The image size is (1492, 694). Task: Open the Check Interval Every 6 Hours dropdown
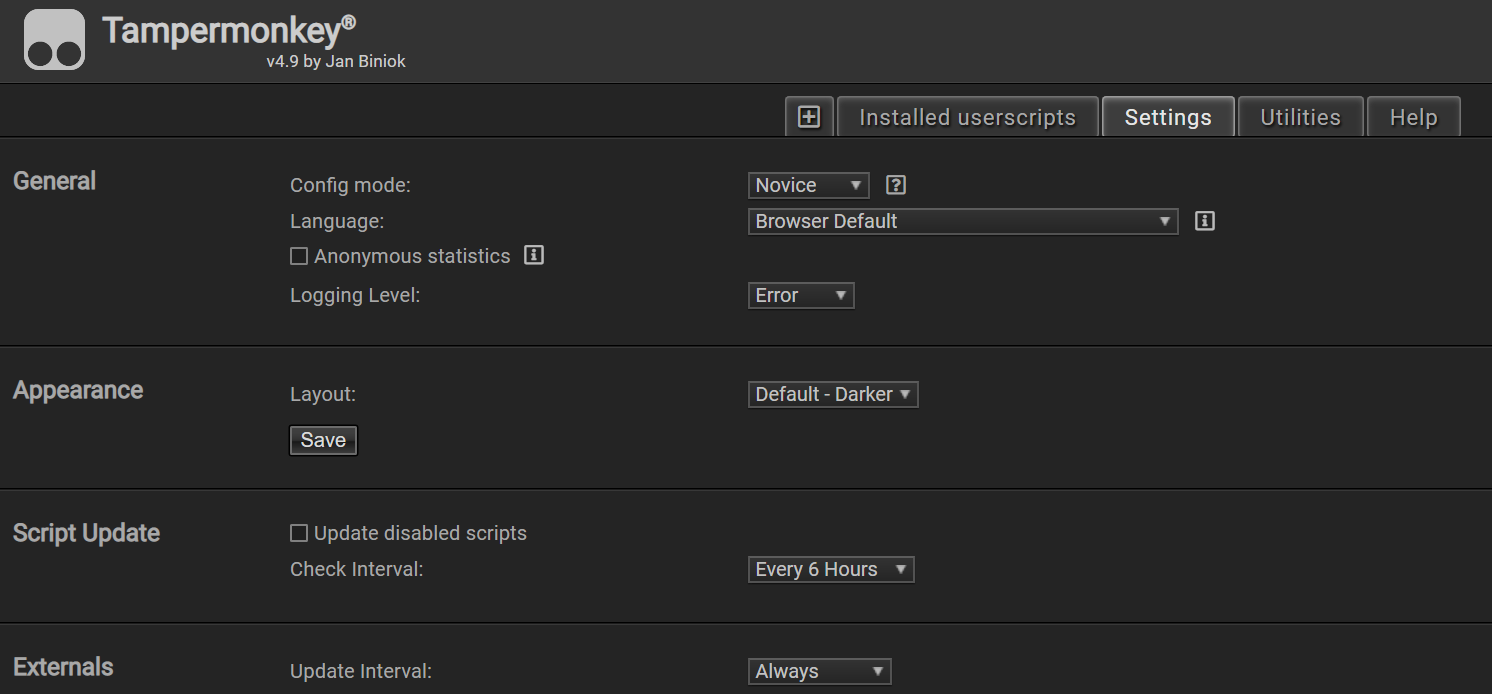(831, 569)
